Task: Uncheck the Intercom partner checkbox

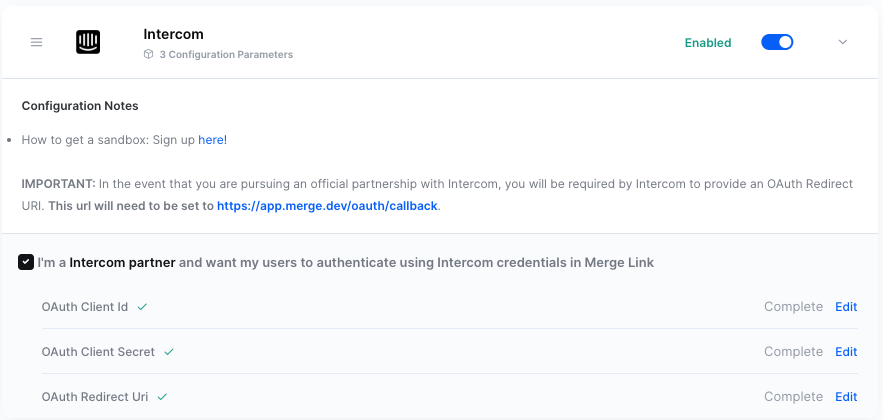Action: click(26, 262)
